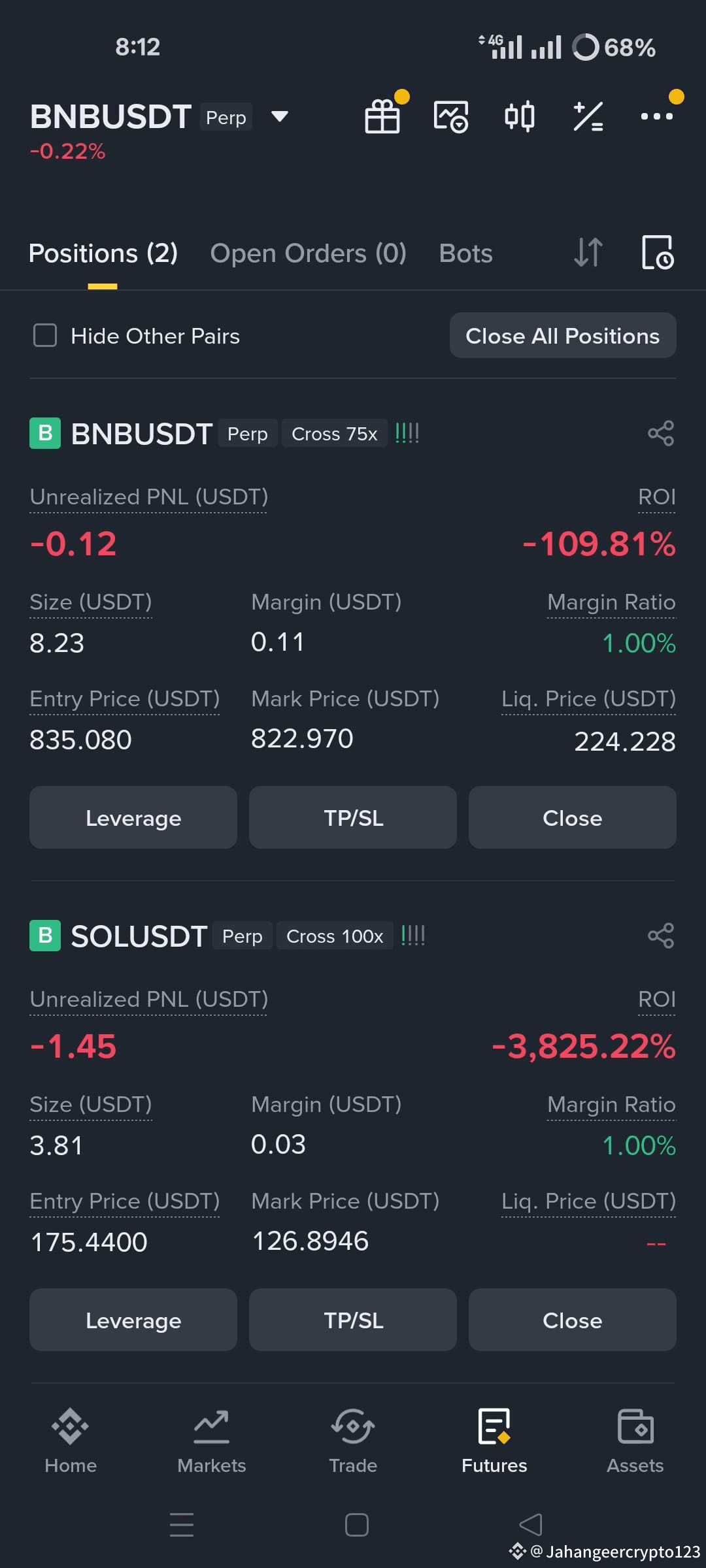706x1568 pixels.
Task: Open Cross 100x margin mode selector
Action: (x=335, y=936)
